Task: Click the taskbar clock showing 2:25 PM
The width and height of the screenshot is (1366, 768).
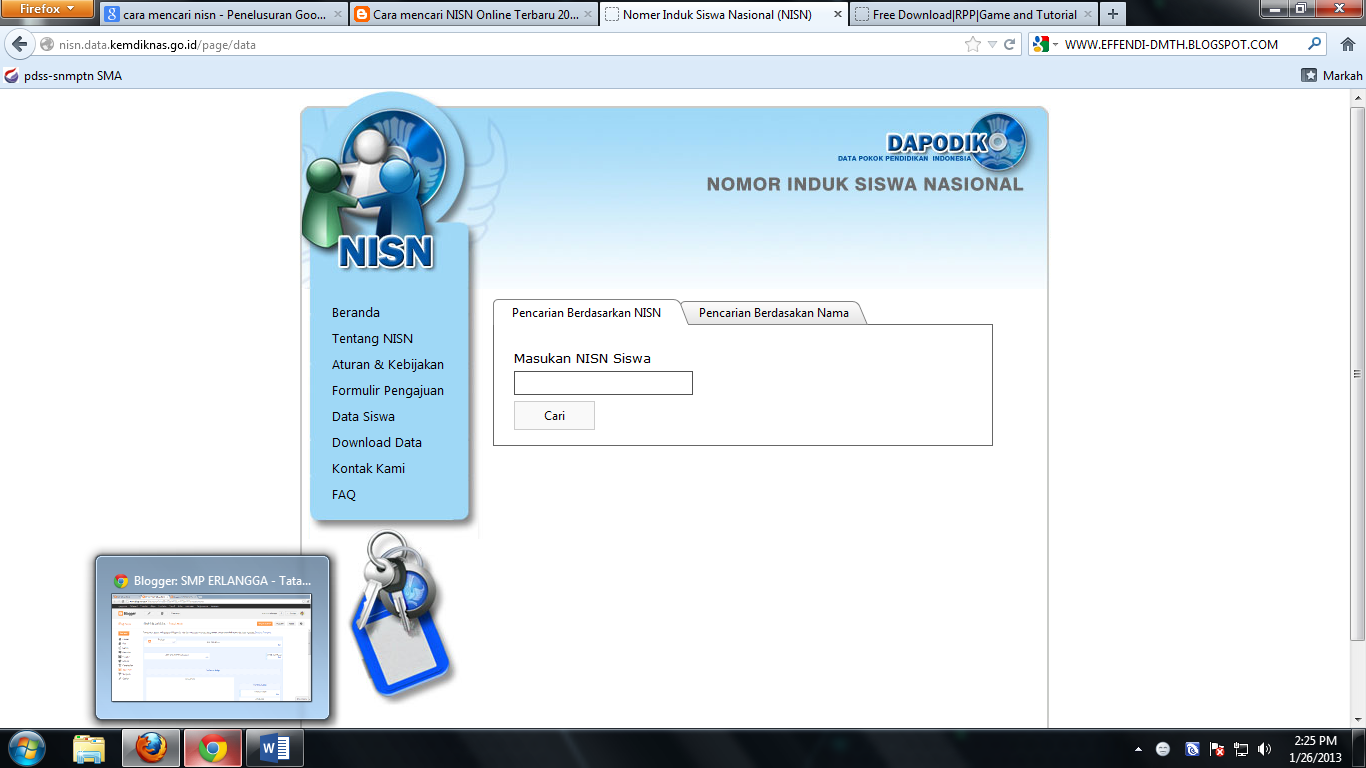Action: (1315, 748)
